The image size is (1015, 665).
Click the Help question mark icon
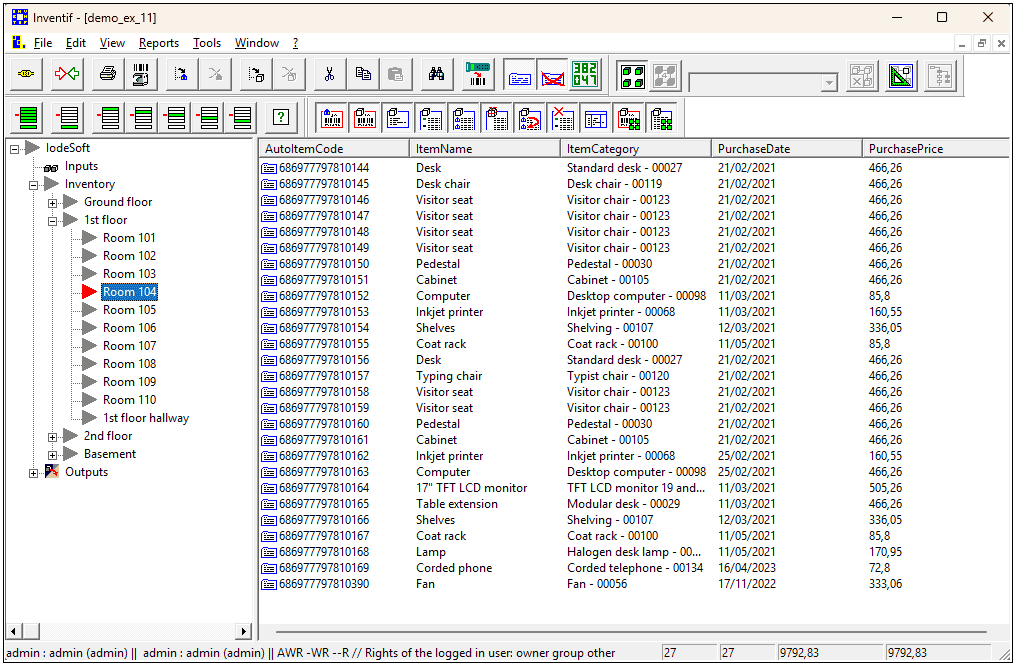[x=281, y=117]
